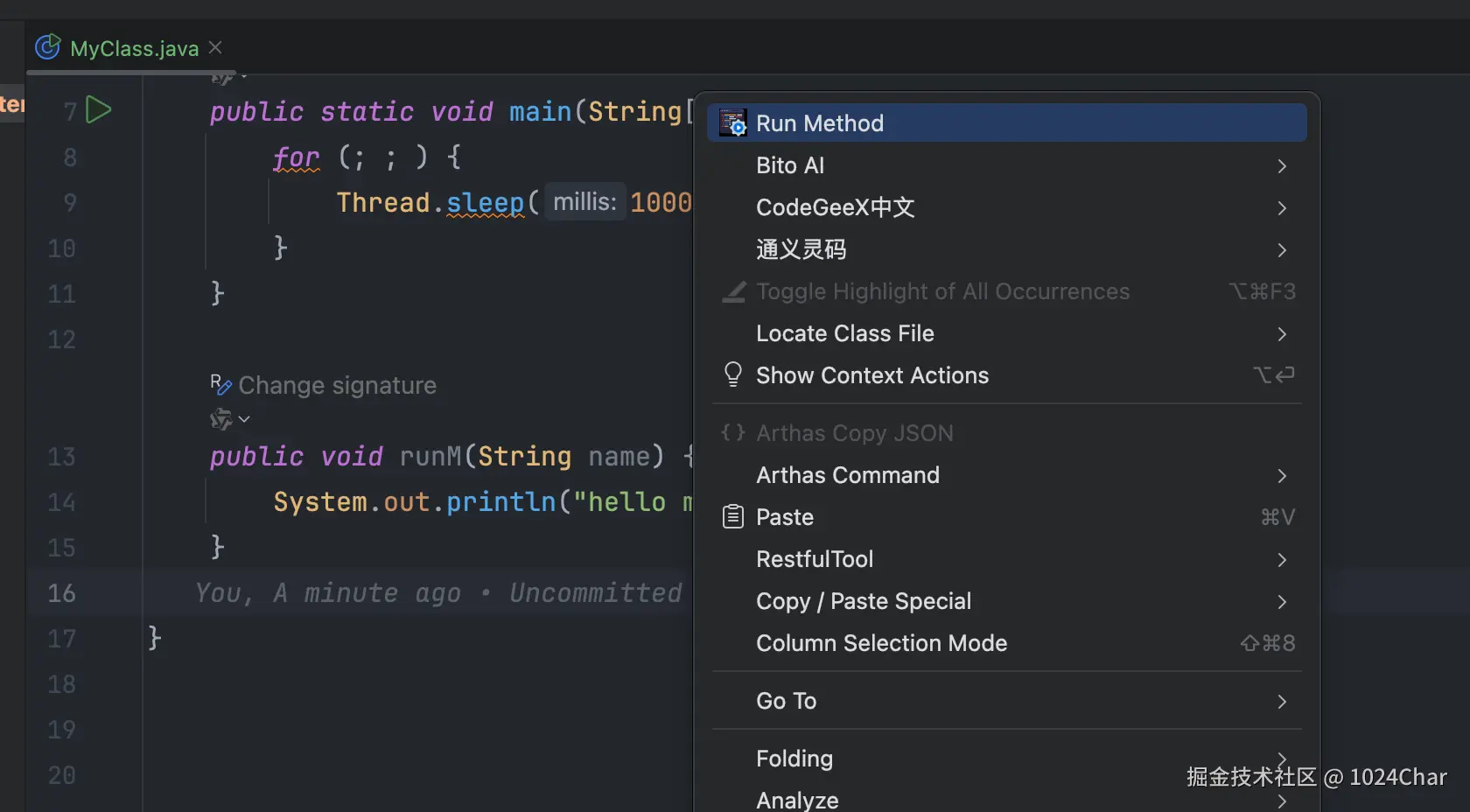1470x812 pixels.
Task: Expand the Bito AI submenu
Action: [1281, 166]
